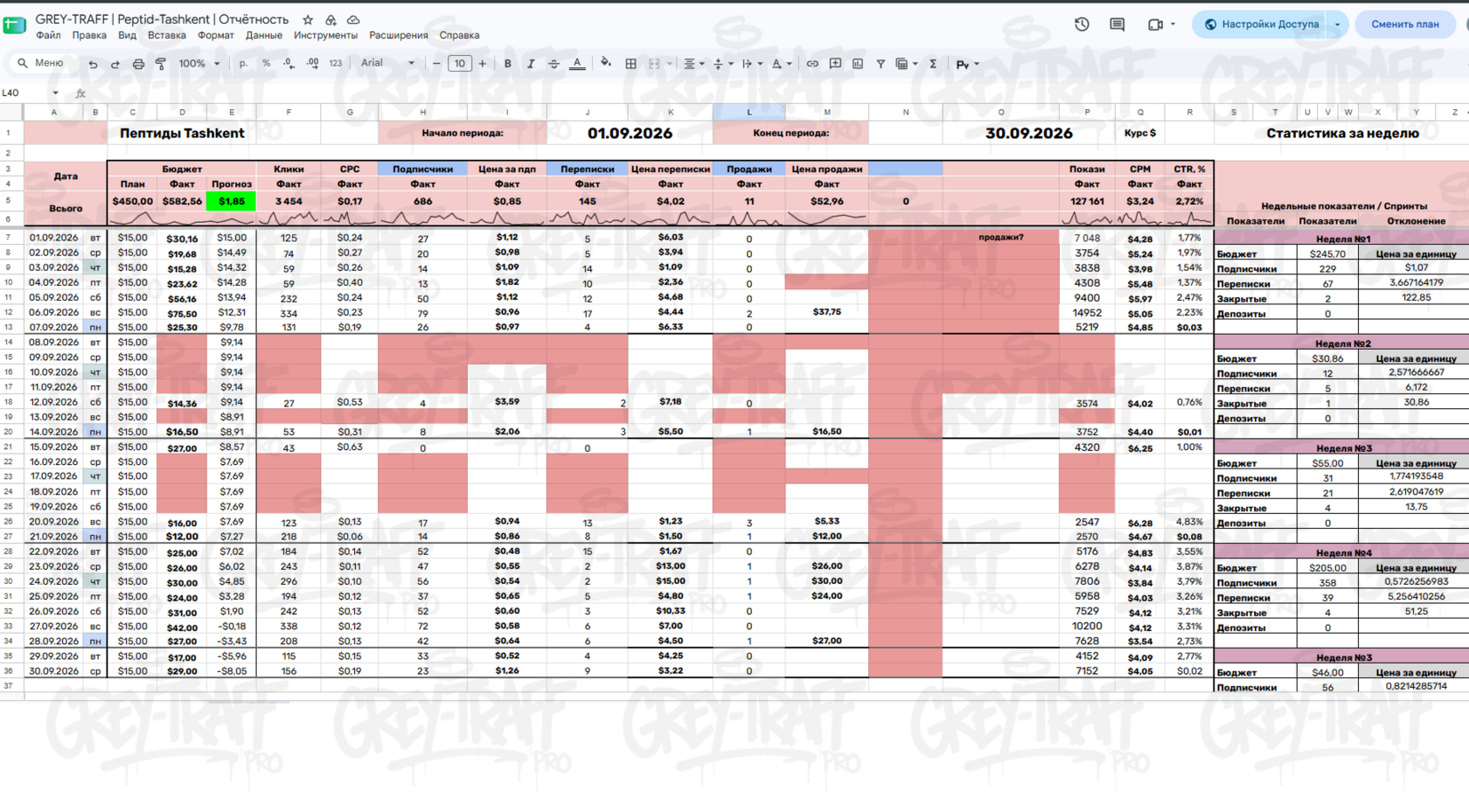
Task: Click the Sheets logo home icon
Action: point(15,25)
